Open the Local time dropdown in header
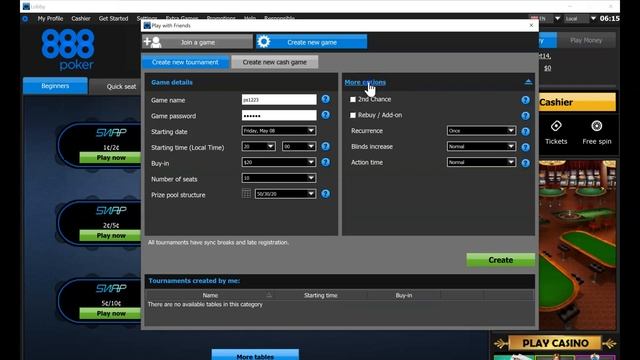Image resolution: width=640 pixels, height=360 pixels. 593,18
